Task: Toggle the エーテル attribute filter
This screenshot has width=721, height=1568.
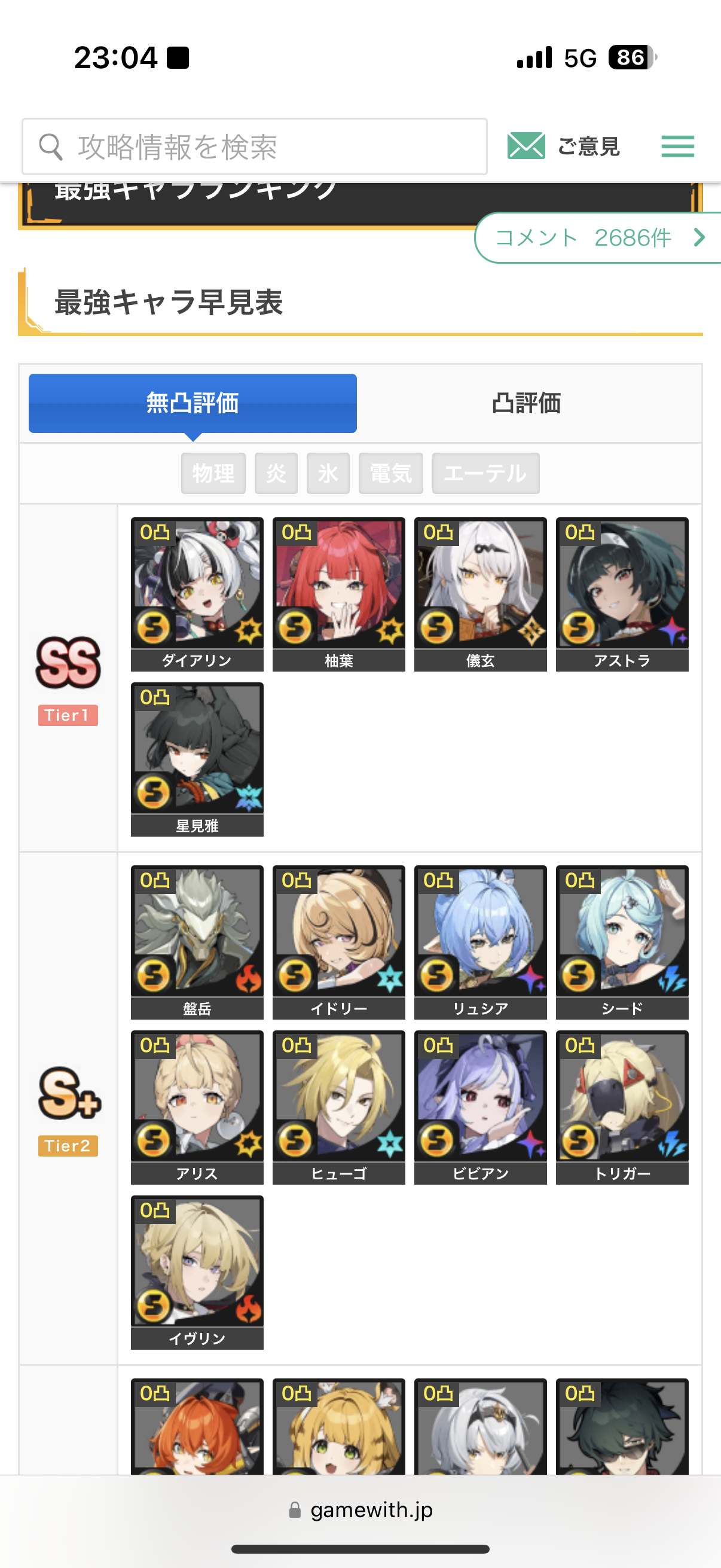Action: (x=485, y=473)
